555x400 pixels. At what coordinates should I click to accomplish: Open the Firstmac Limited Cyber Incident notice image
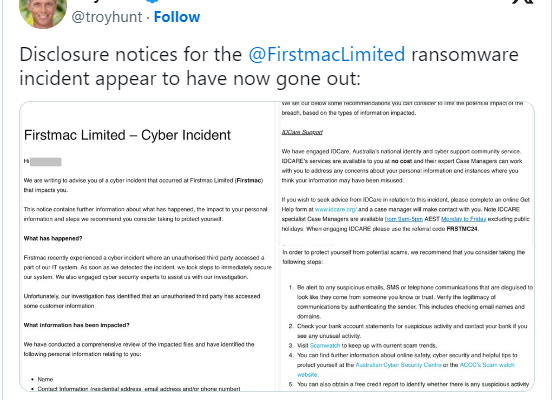[x=148, y=246]
